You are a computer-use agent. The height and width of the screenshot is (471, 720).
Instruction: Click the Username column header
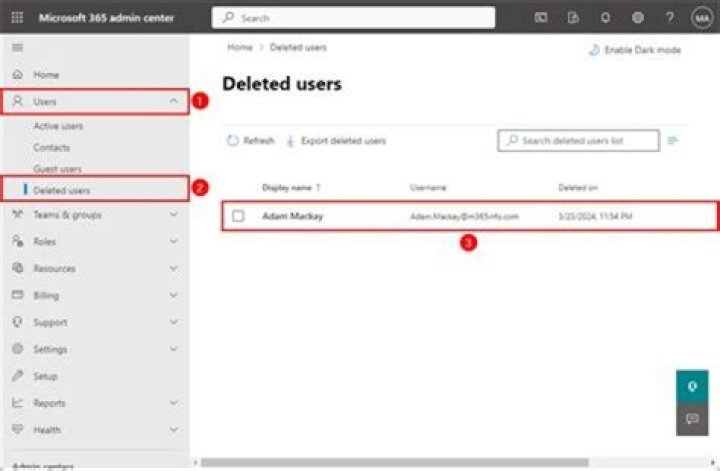tap(428, 187)
